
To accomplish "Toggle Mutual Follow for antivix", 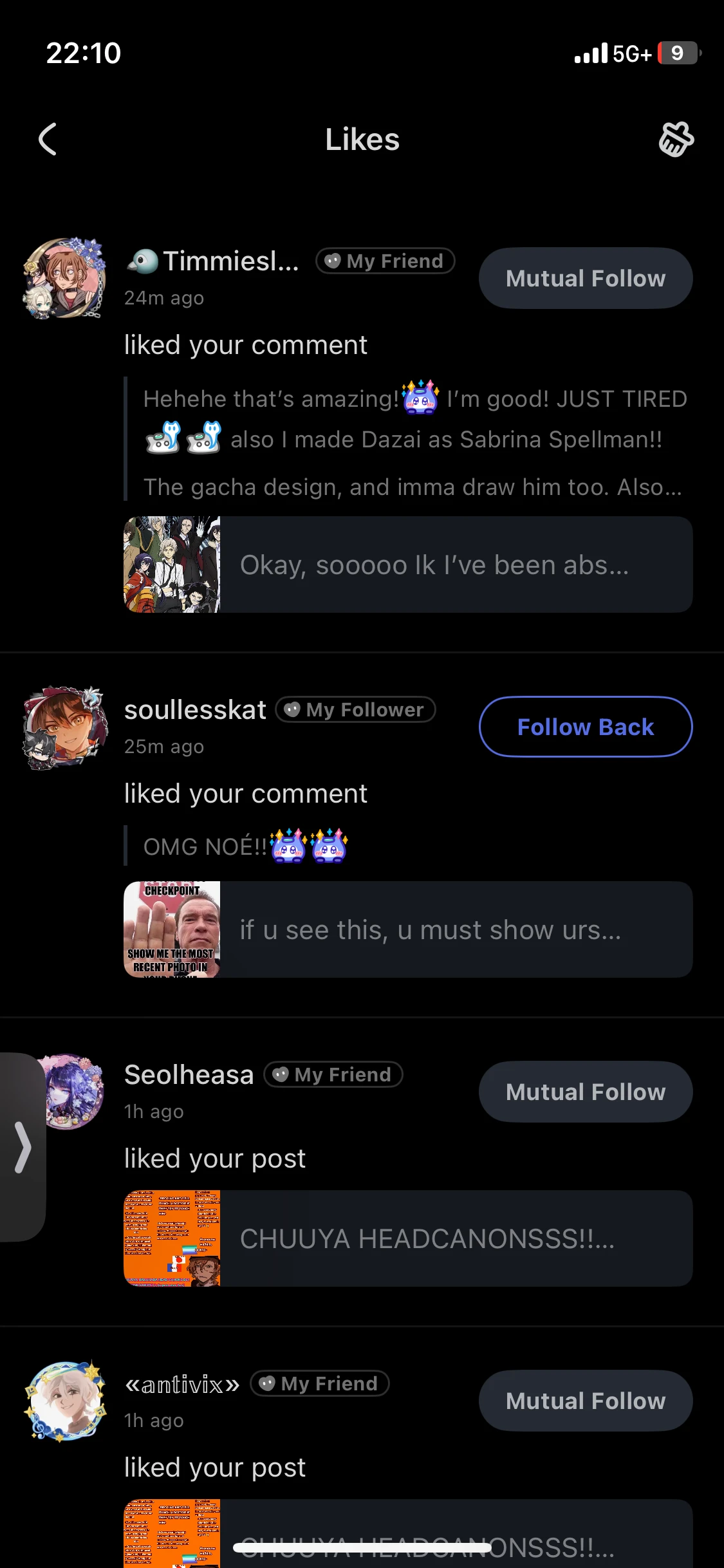I will (x=585, y=1401).
